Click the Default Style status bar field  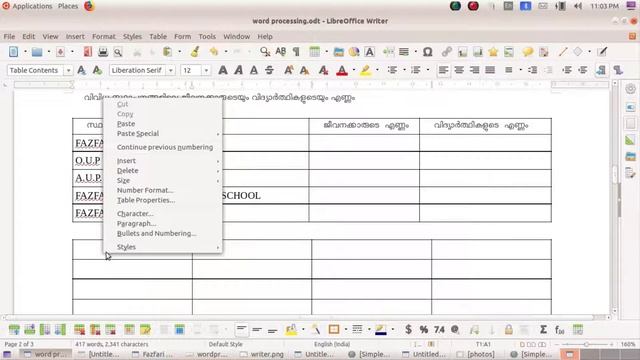point(225,344)
